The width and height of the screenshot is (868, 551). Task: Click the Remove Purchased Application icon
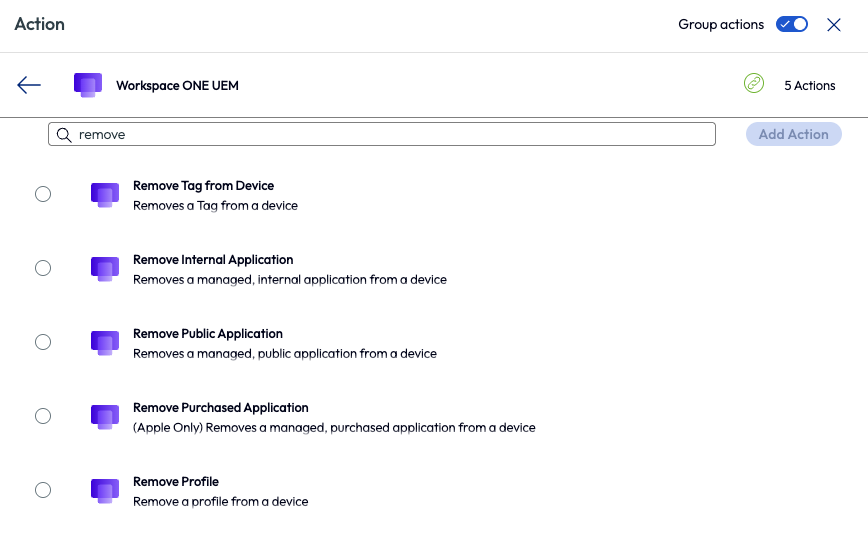(x=105, y=417)
